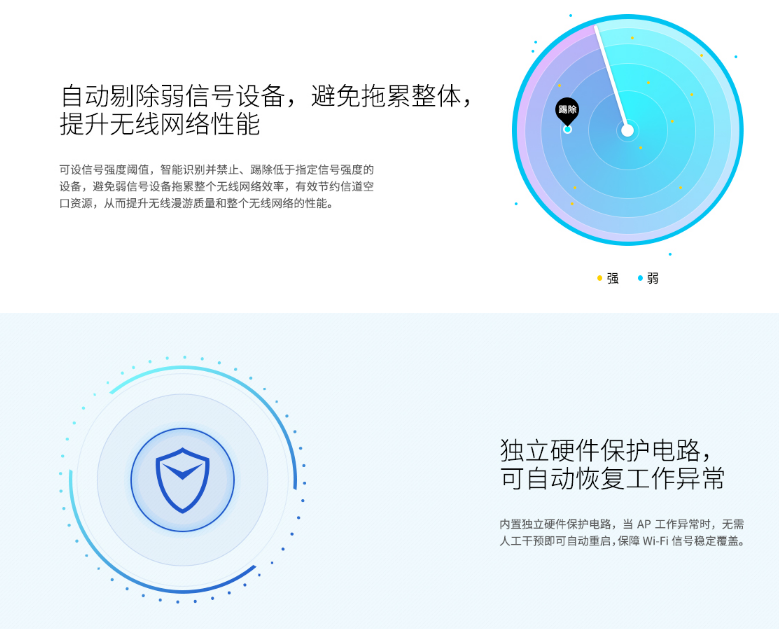Click the blue shield icon
Screen dimensions: 779x629
click(x=182, y=480)
